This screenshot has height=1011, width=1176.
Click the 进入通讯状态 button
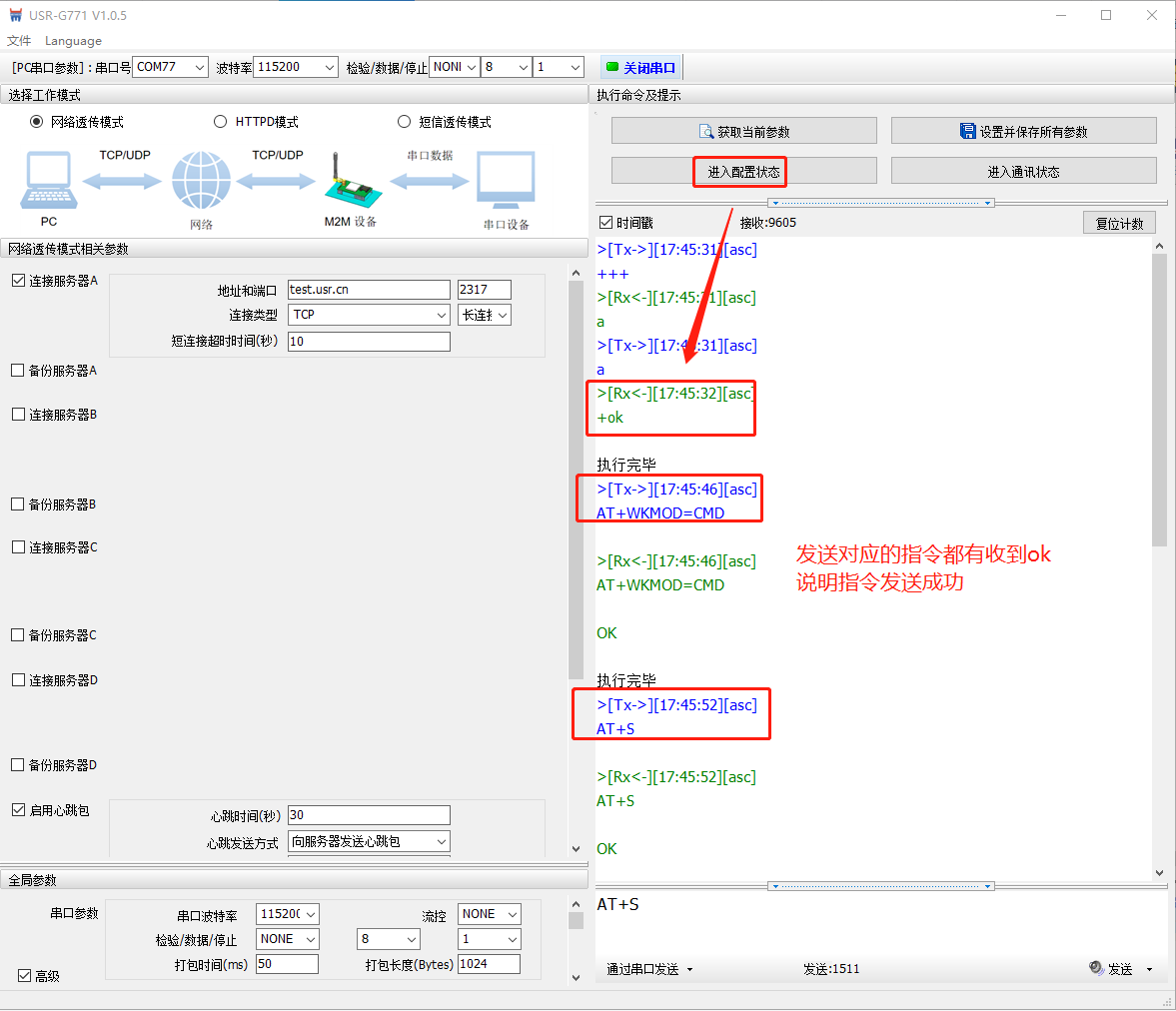tap(1023, 171)
